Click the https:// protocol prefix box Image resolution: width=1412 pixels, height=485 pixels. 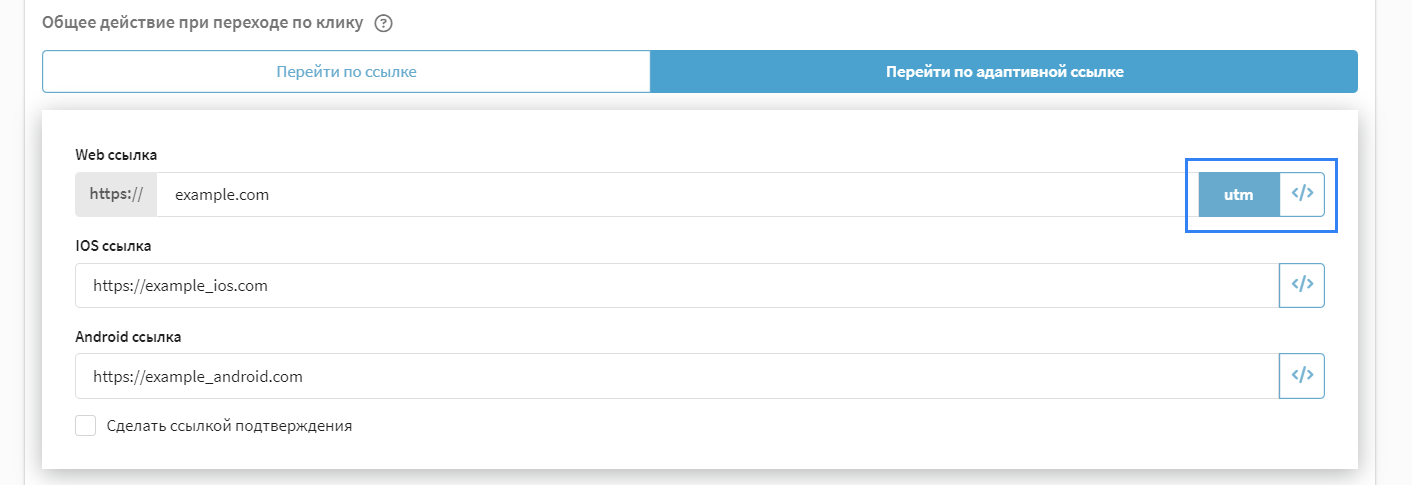(x=116, y=195)
